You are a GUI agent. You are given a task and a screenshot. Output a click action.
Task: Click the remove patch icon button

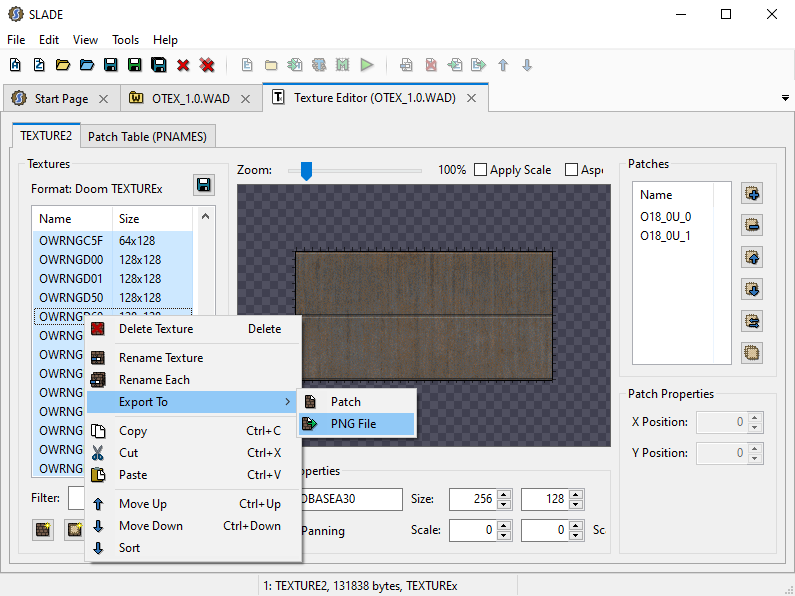(x=752, y=225)
